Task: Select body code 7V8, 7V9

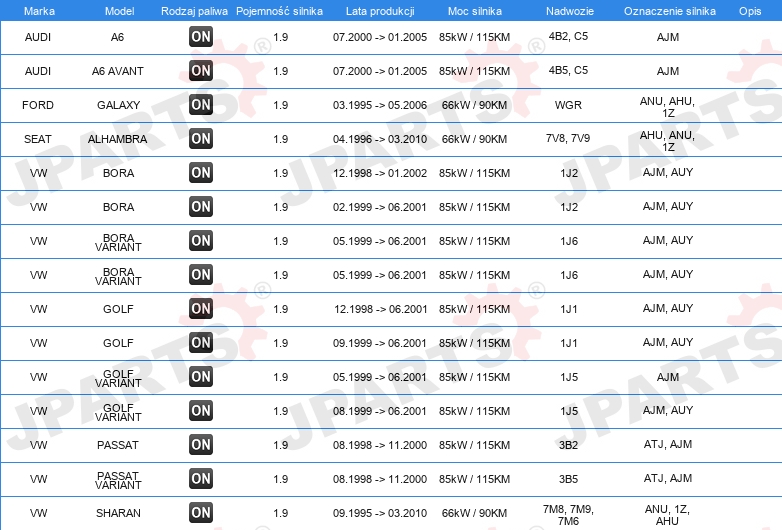Action: (568, 138)
